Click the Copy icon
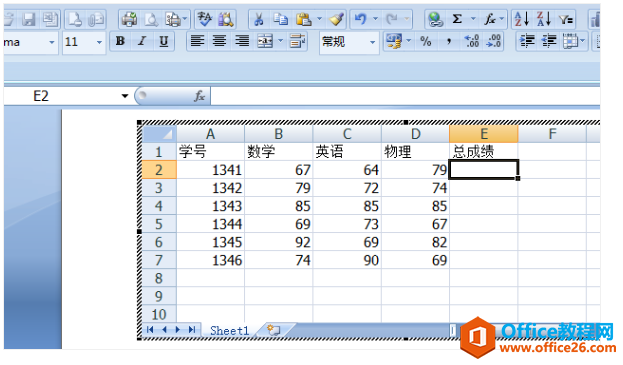The image size is (623, 365). coord(281,19)
